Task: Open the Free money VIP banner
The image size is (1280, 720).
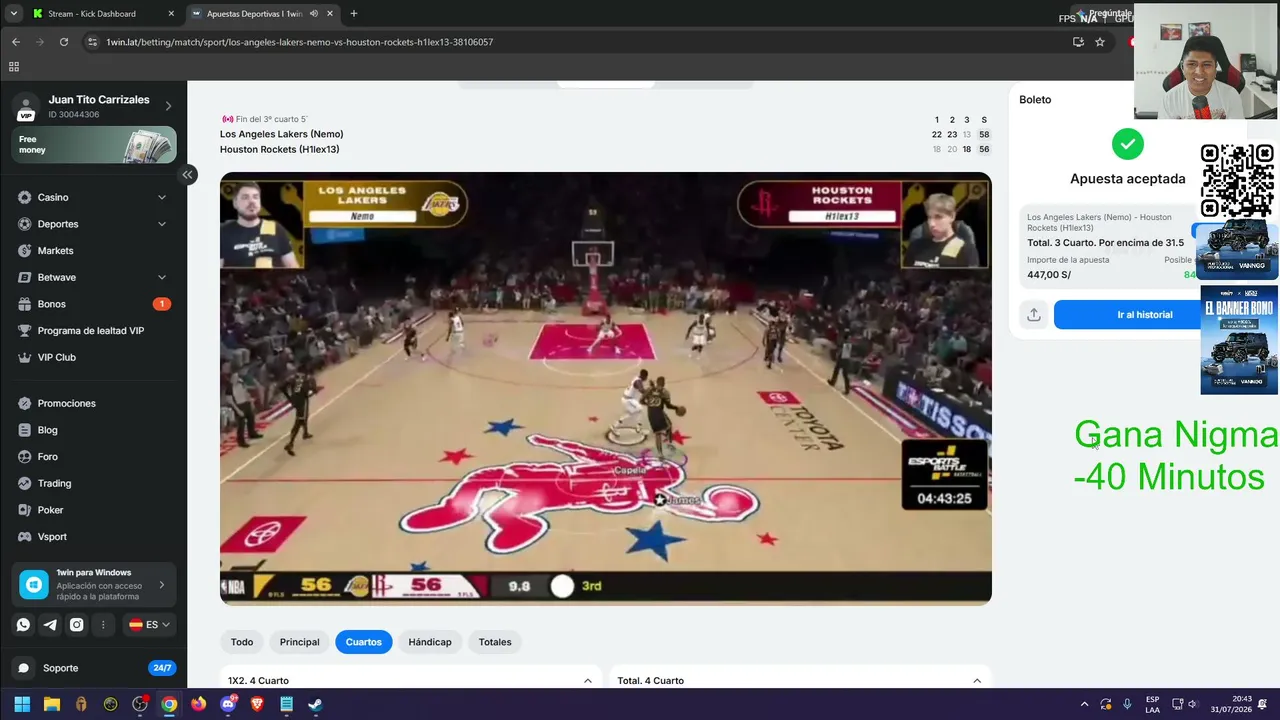Action: click(x=96, y=145)
